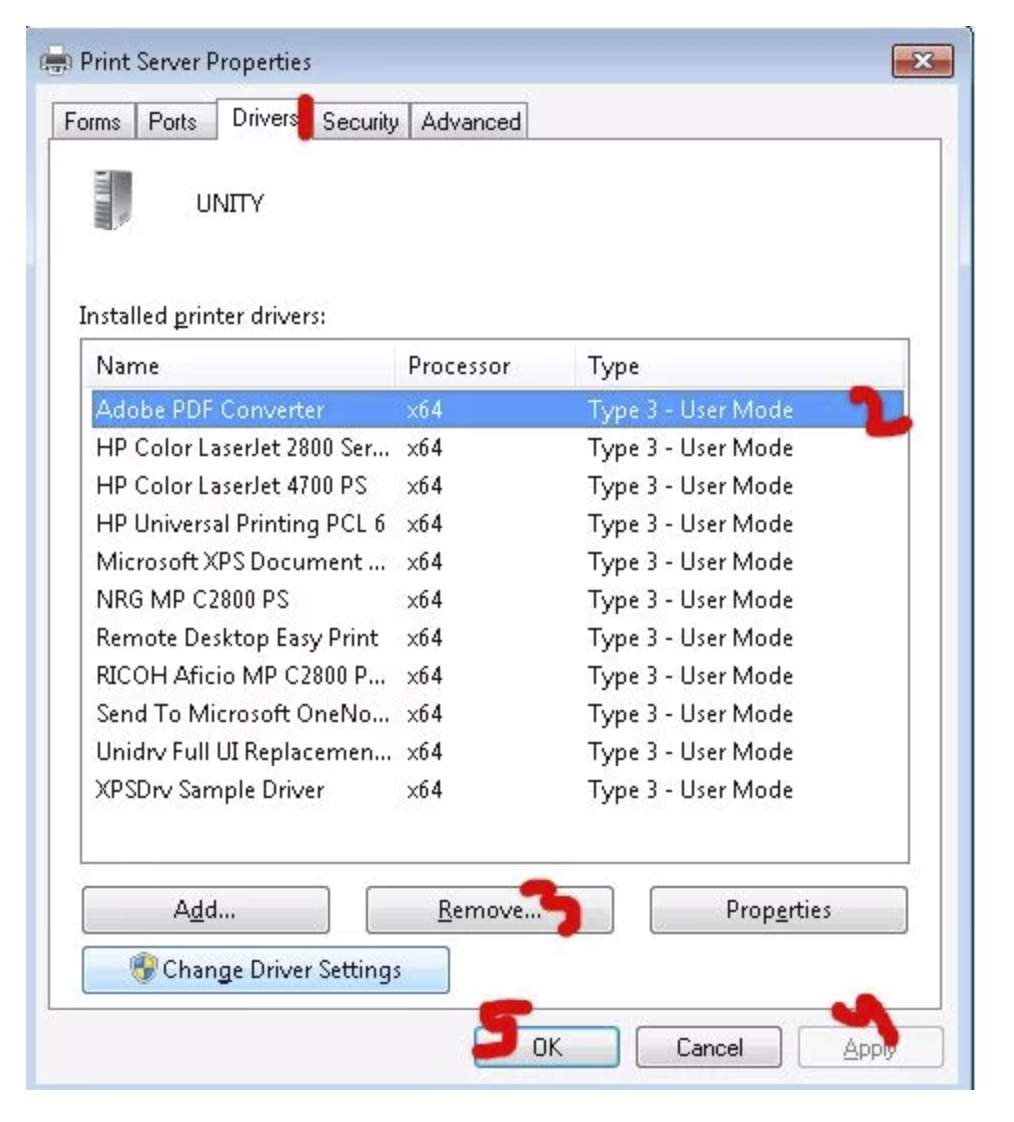Click the Remove... button
Image resolution: width=1014 pixels, height=1122 pixels.
pos(489,909)
